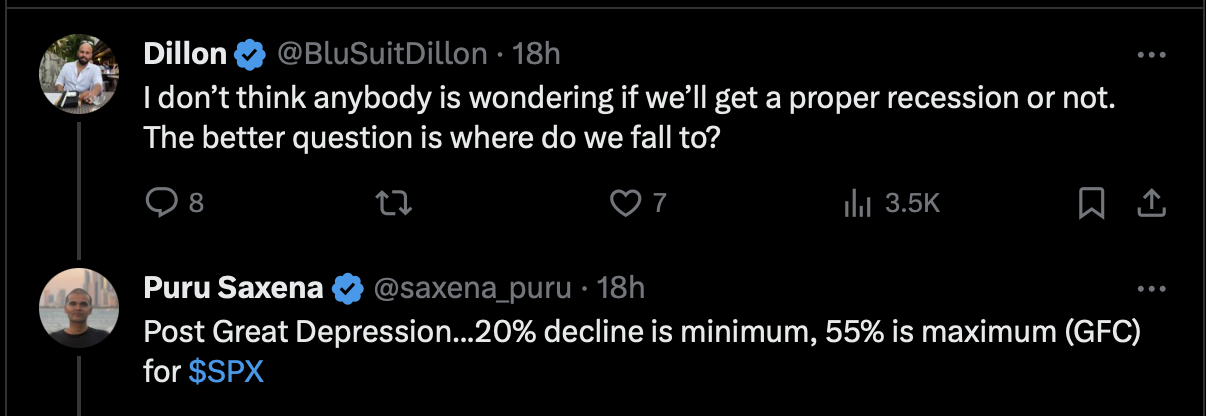
Task: Click the Puru Saxena display name
Action: tap(234, 289)
